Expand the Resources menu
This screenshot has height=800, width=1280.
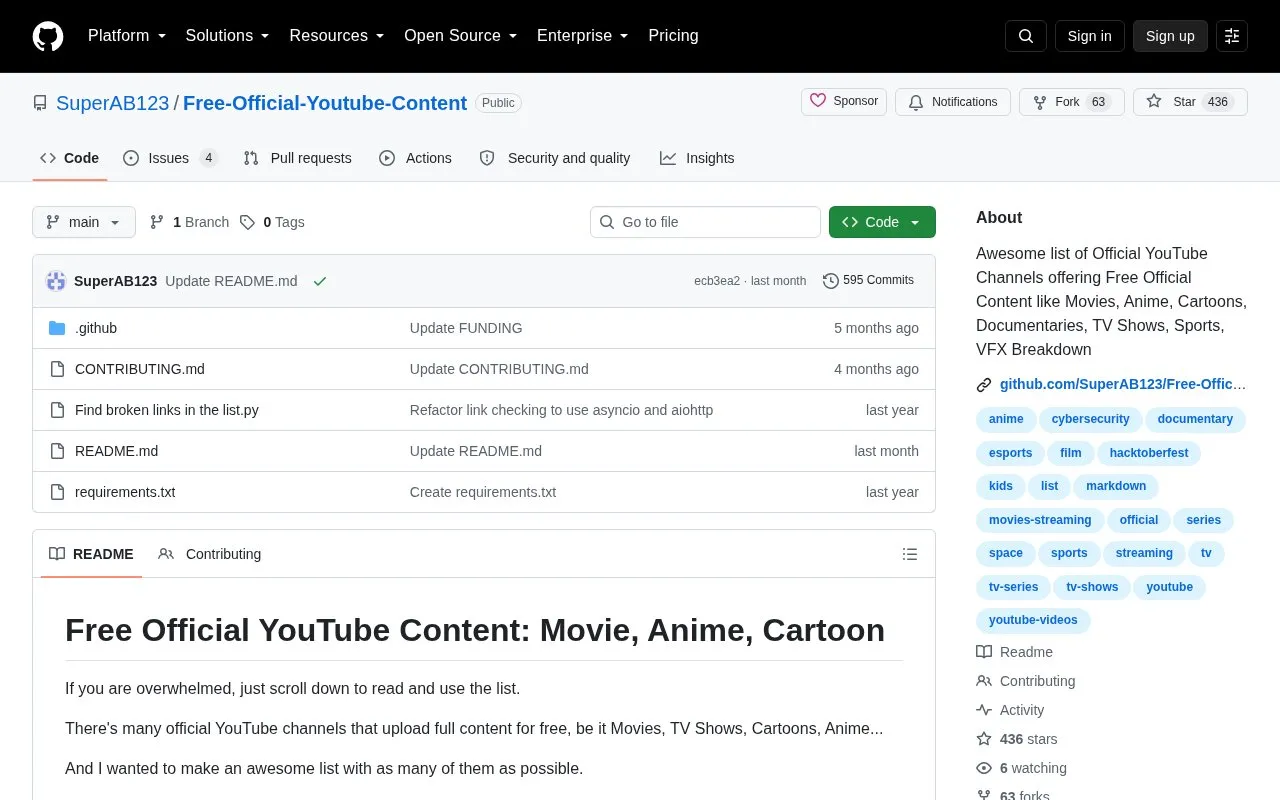tap(337, 36)
